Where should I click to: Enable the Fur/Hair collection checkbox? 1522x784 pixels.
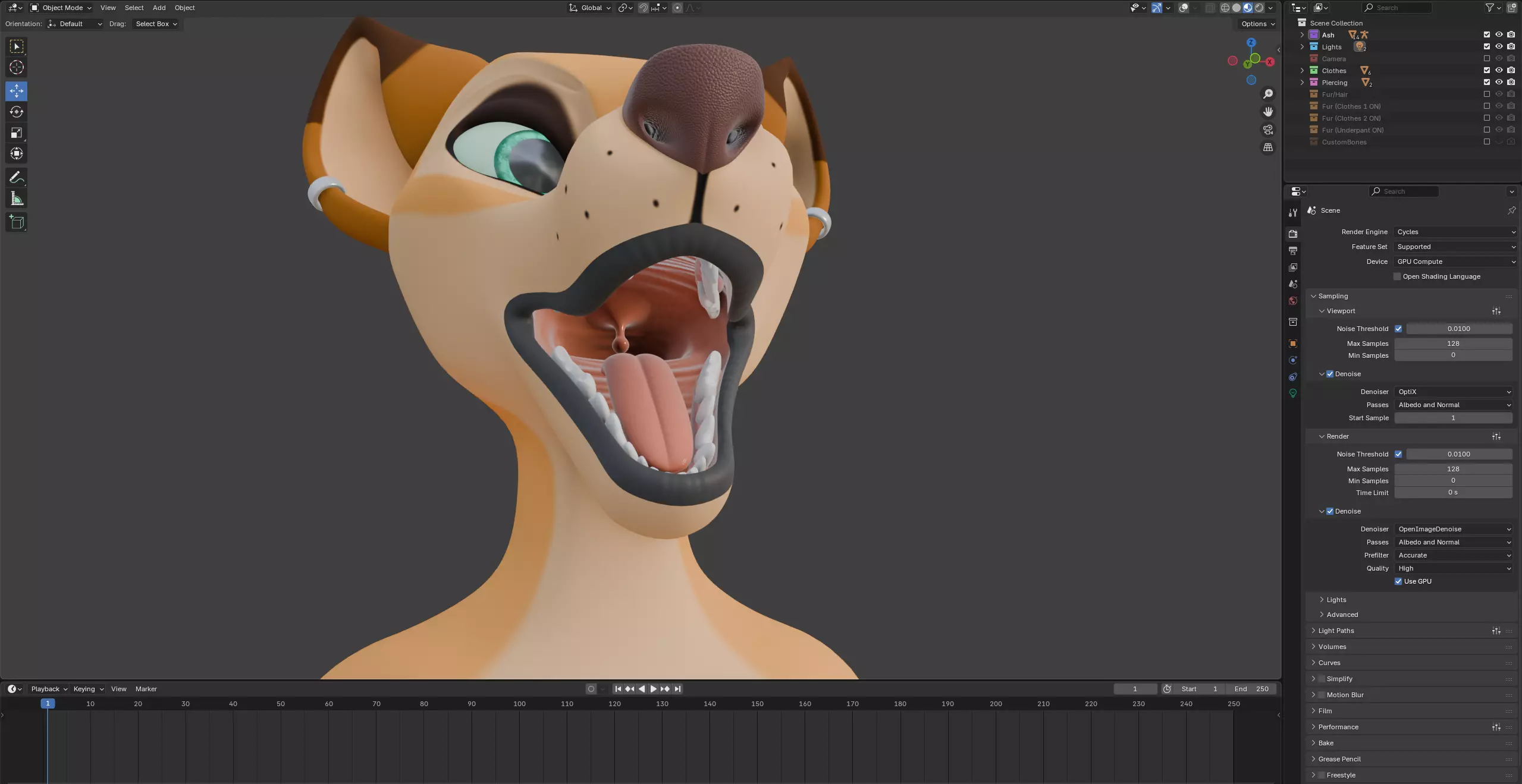[x=1487, y=94]
